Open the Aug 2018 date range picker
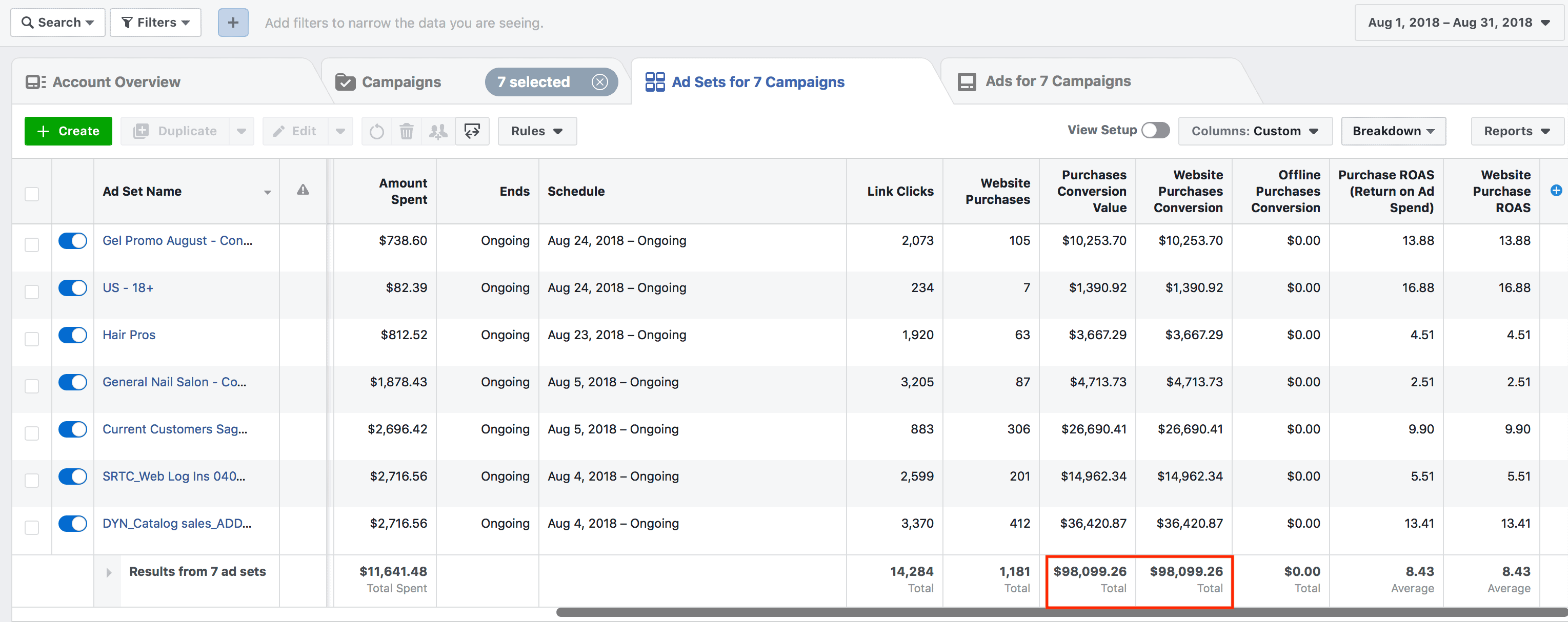Viewport: 1568px width, 622px height. click(x=1458, y=23)
